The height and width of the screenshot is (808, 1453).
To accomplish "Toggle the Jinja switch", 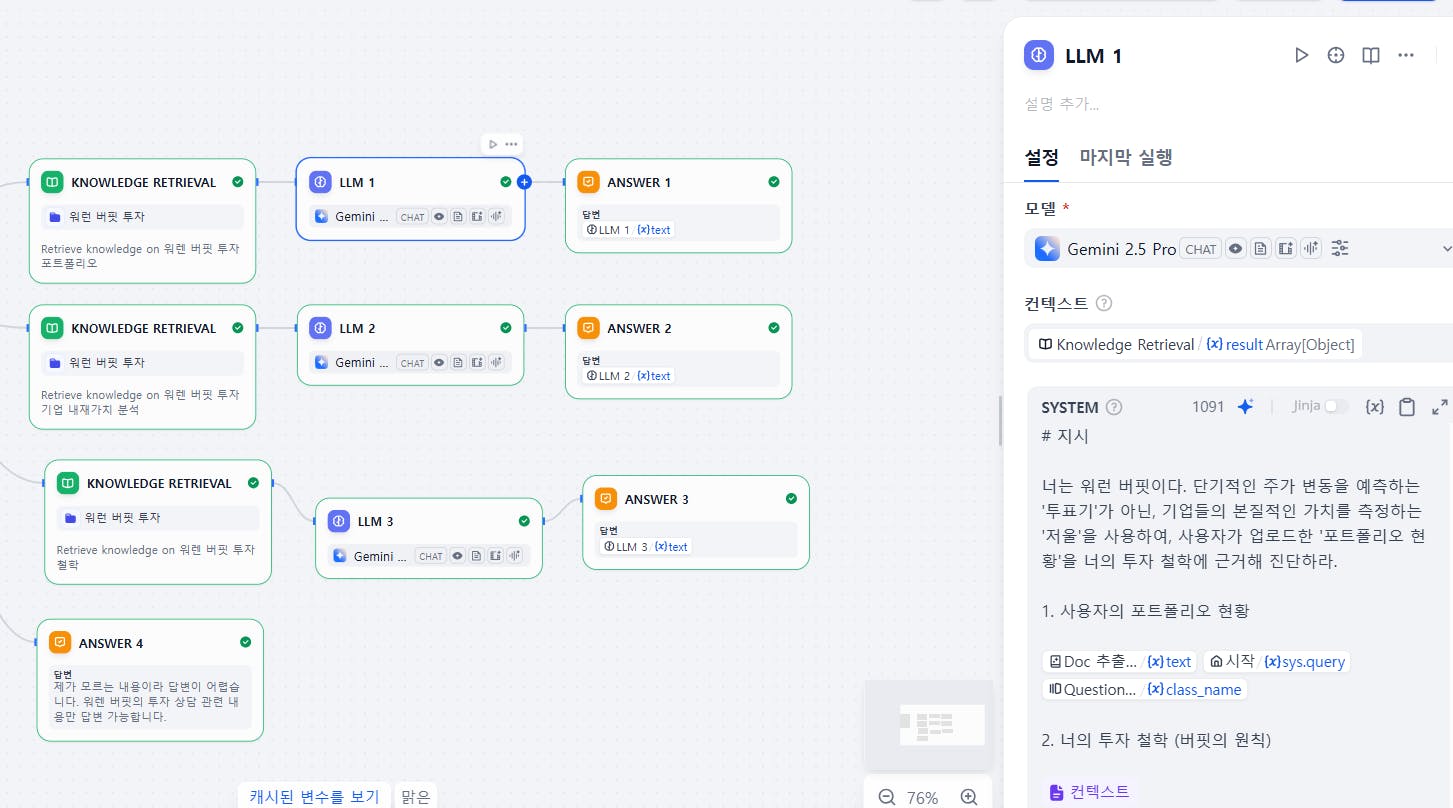I will tap(1335, 407).
